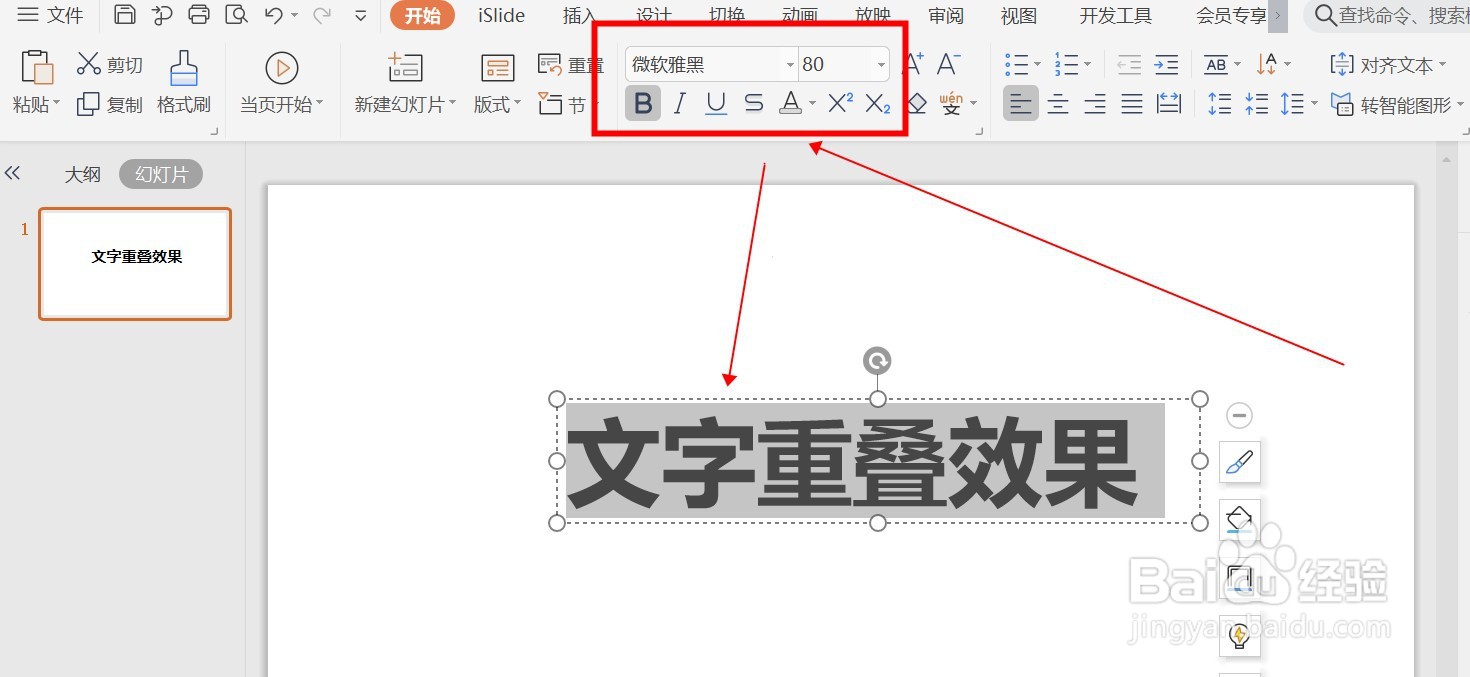
Task: Decrease the indent level
Action: point(1129,65)
